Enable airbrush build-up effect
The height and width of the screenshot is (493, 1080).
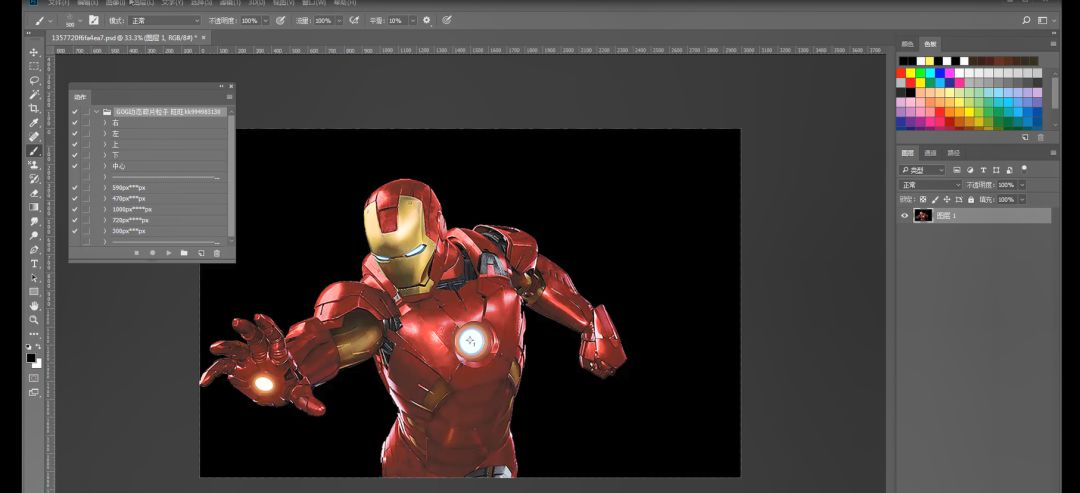pos(354,21)
